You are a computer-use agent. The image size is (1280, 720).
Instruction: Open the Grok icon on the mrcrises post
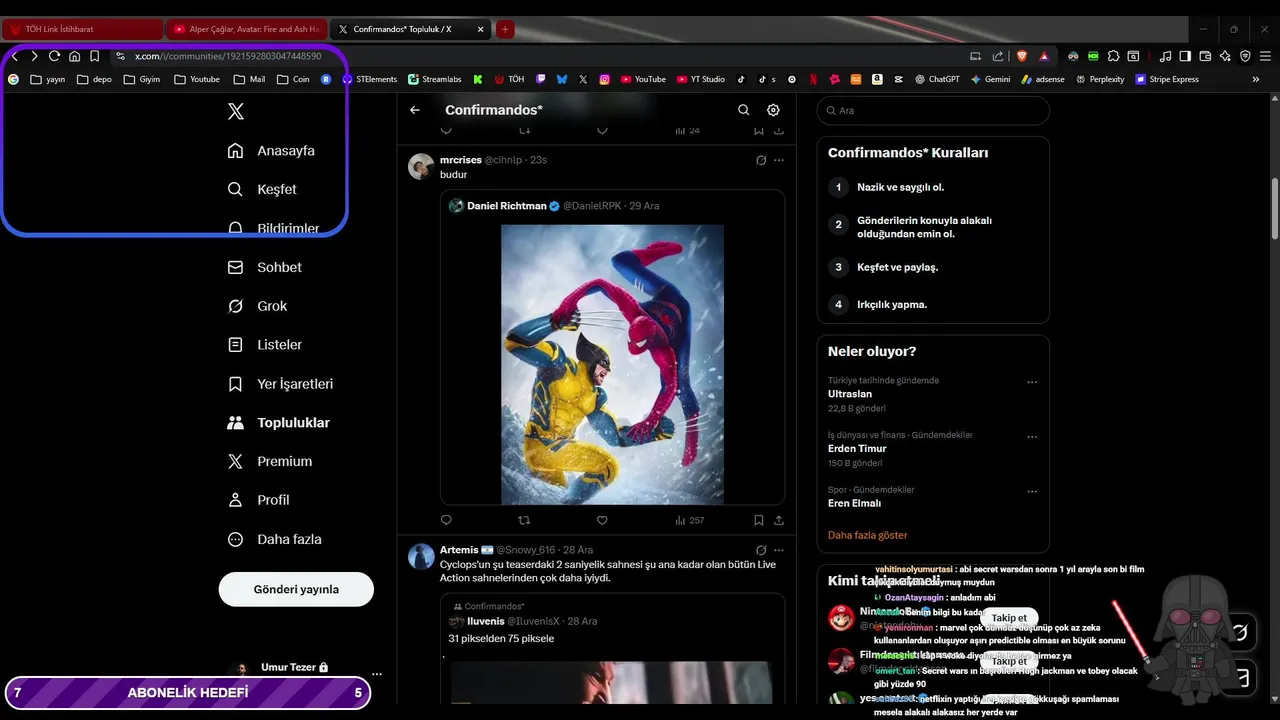(761, 160)
